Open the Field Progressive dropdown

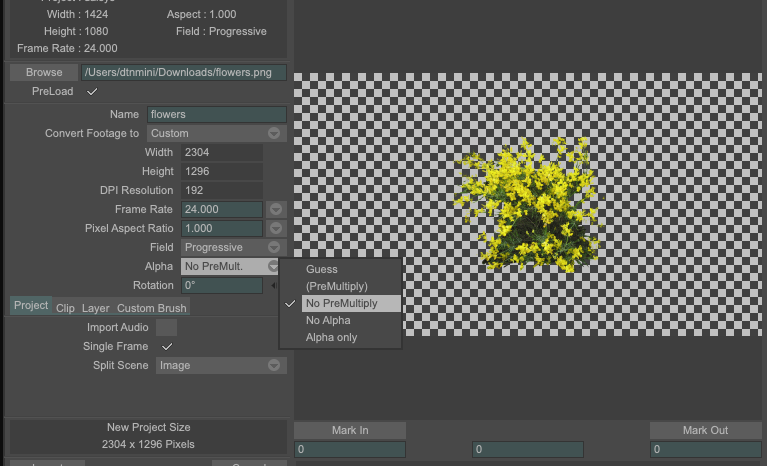click(x=234, y=247)
